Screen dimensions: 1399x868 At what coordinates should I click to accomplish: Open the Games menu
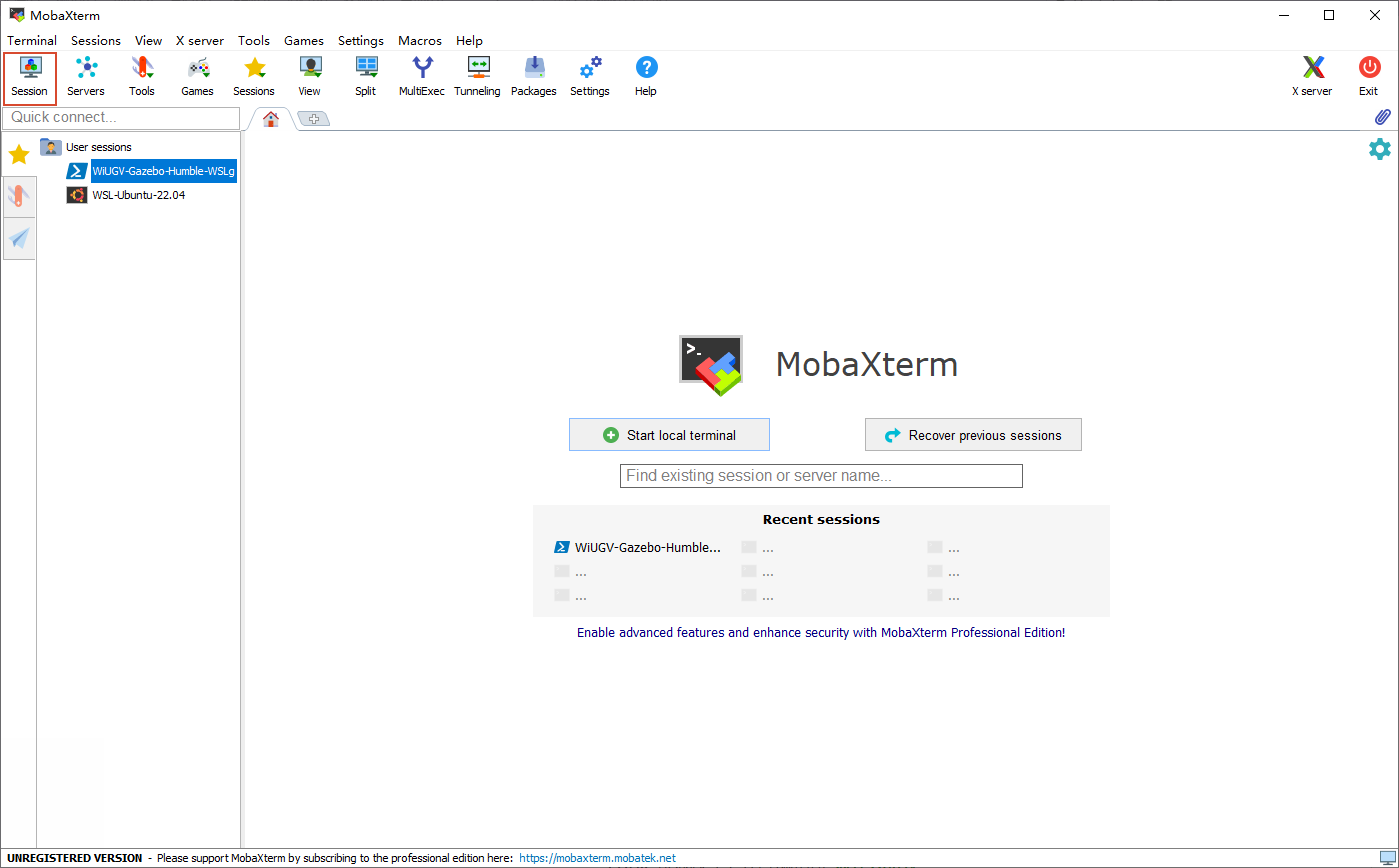[304, 41]
